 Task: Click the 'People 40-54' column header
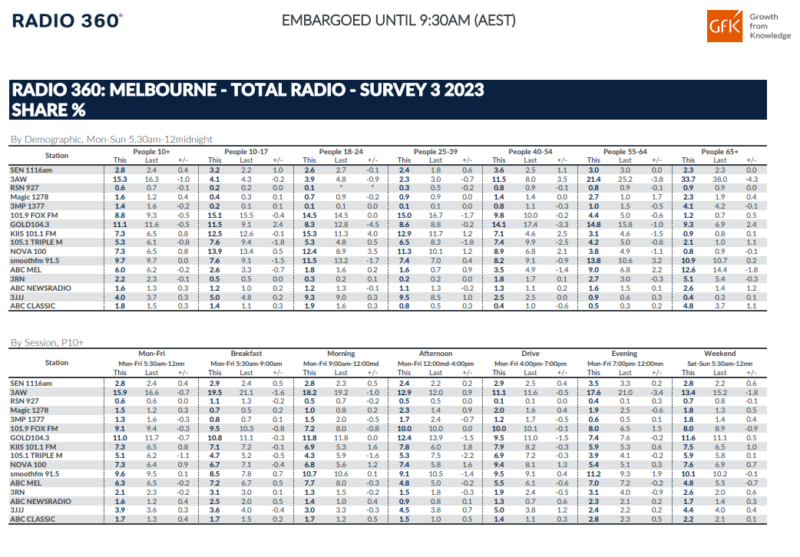530,151
